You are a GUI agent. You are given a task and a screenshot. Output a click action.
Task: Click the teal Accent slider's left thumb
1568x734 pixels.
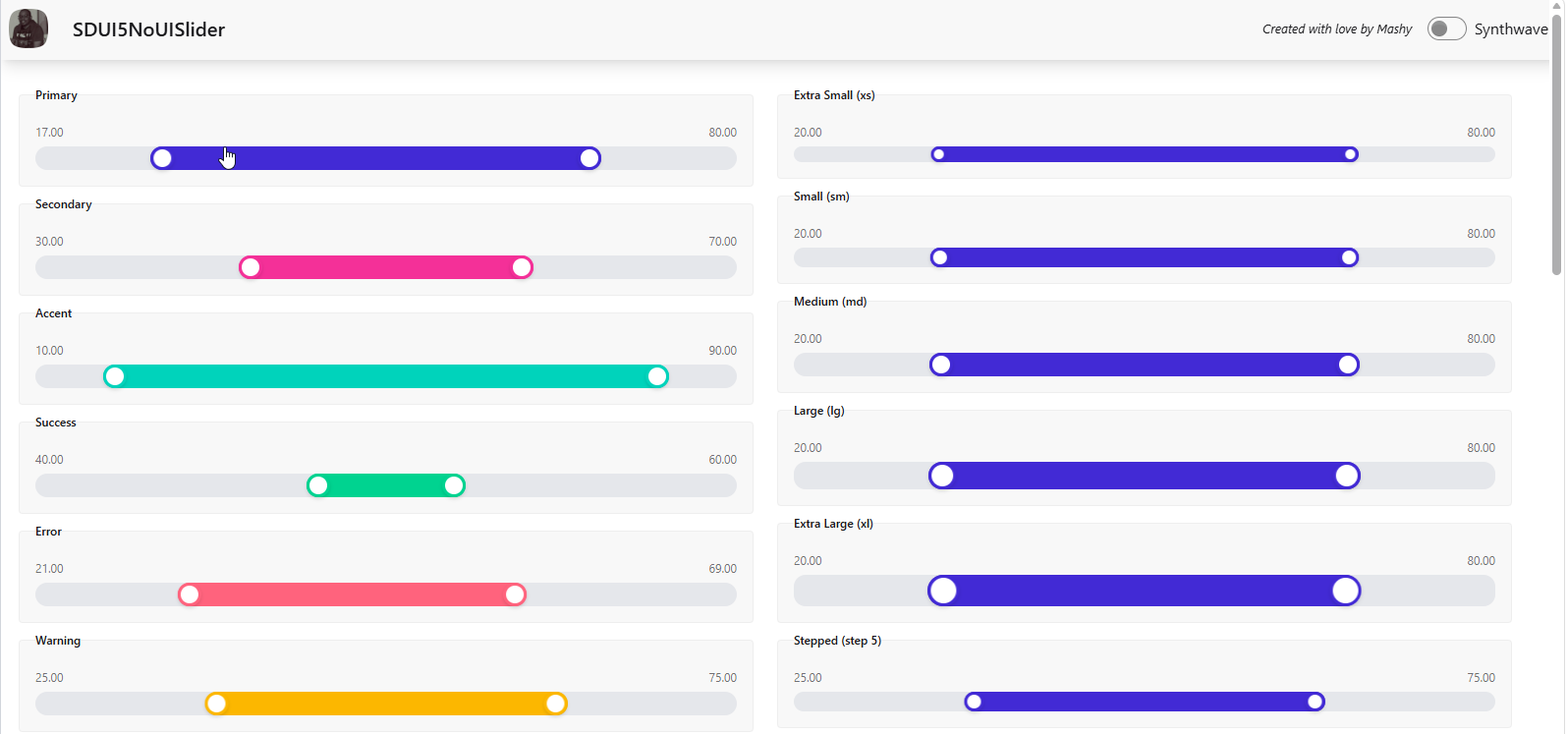click(x=115, y=376)
